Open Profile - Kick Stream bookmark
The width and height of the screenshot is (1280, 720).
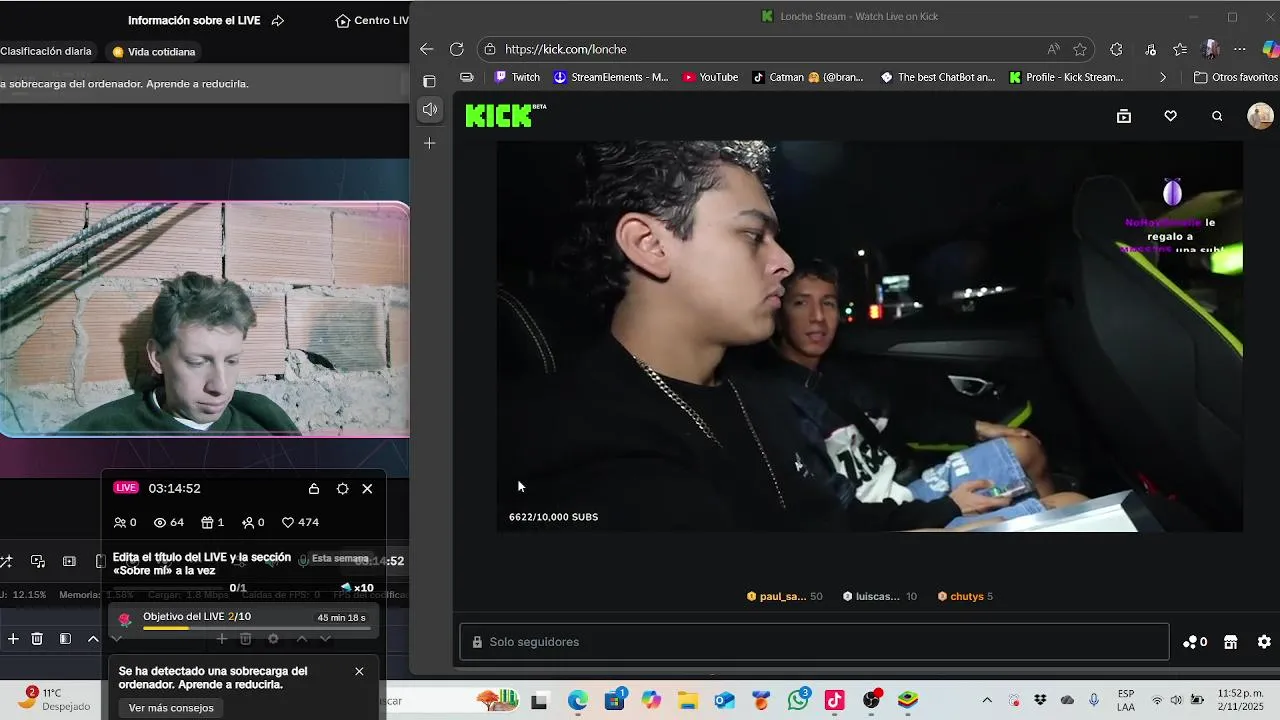coord(1066,77)
